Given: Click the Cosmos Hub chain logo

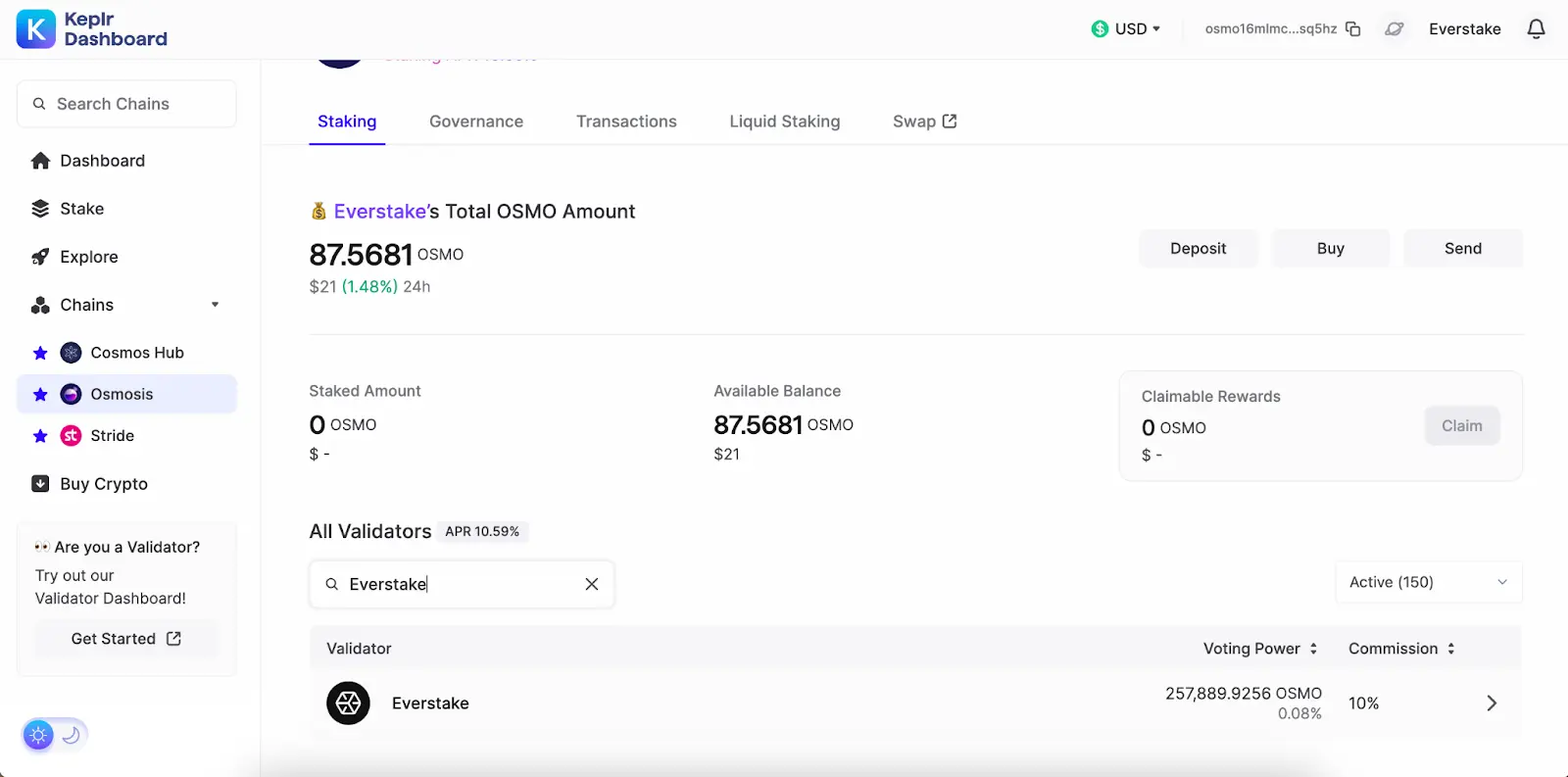Looking at the screenshot, I should [x=71, y=353].
